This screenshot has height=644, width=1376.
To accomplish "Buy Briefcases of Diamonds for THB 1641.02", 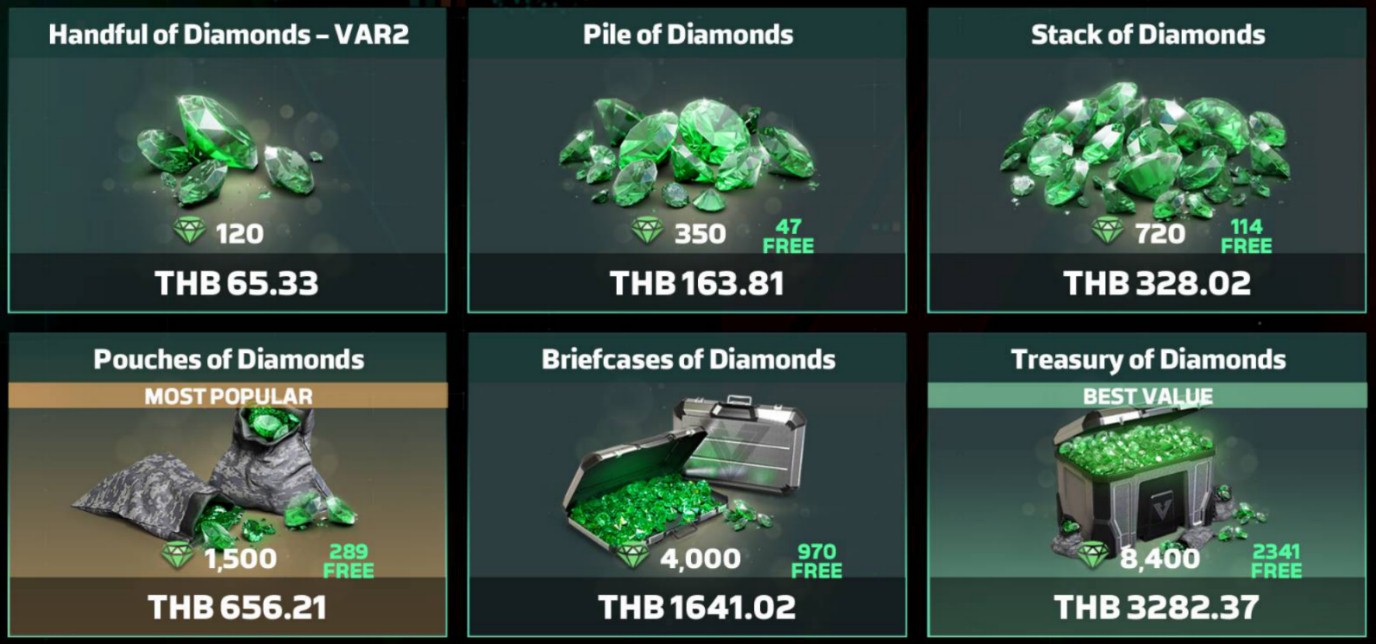I will [x=697, y=606].
